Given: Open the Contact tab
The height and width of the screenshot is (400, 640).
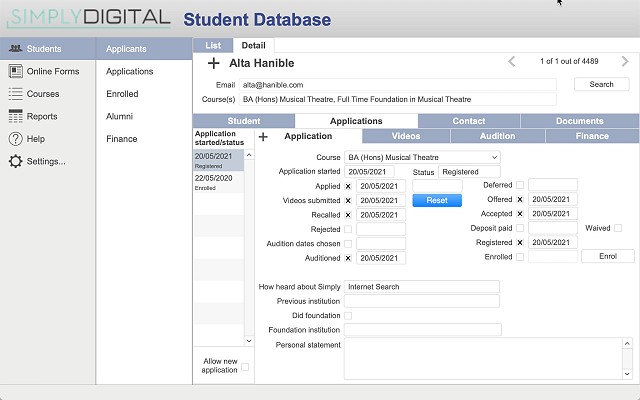Looking at the screenshot, I should click(469, 121).
